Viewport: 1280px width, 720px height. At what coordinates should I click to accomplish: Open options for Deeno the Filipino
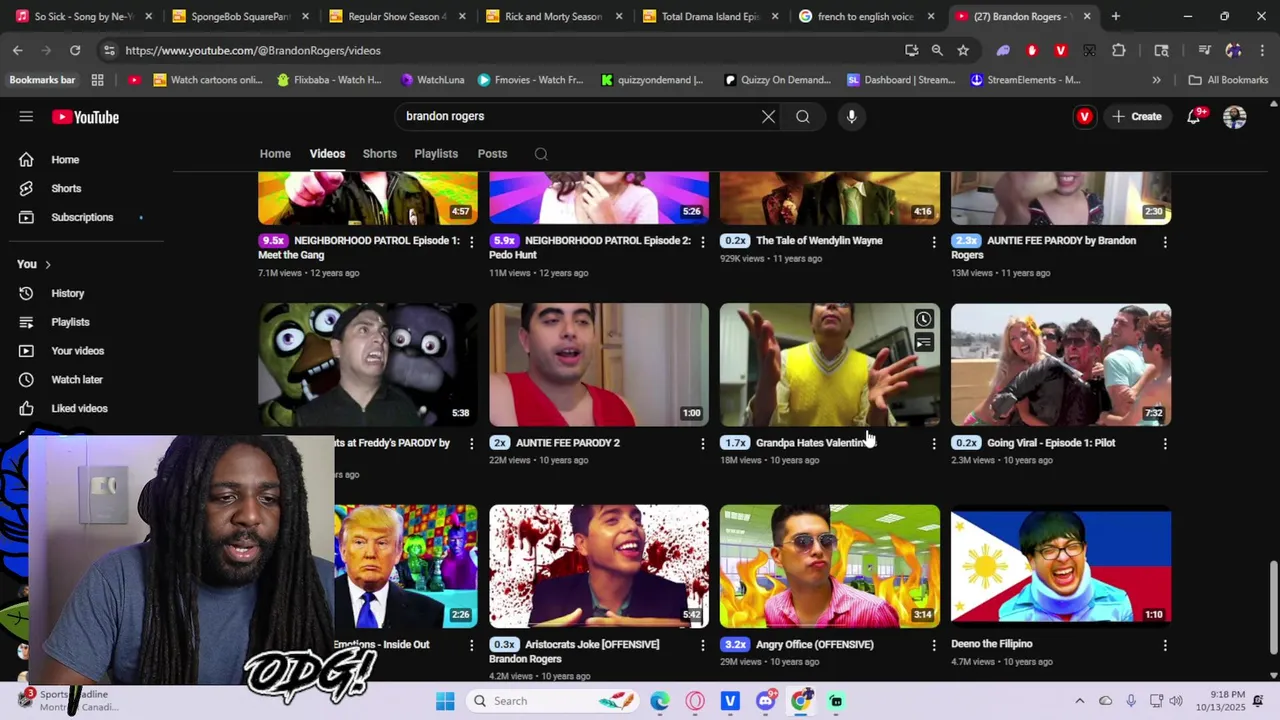[1165, 645]
